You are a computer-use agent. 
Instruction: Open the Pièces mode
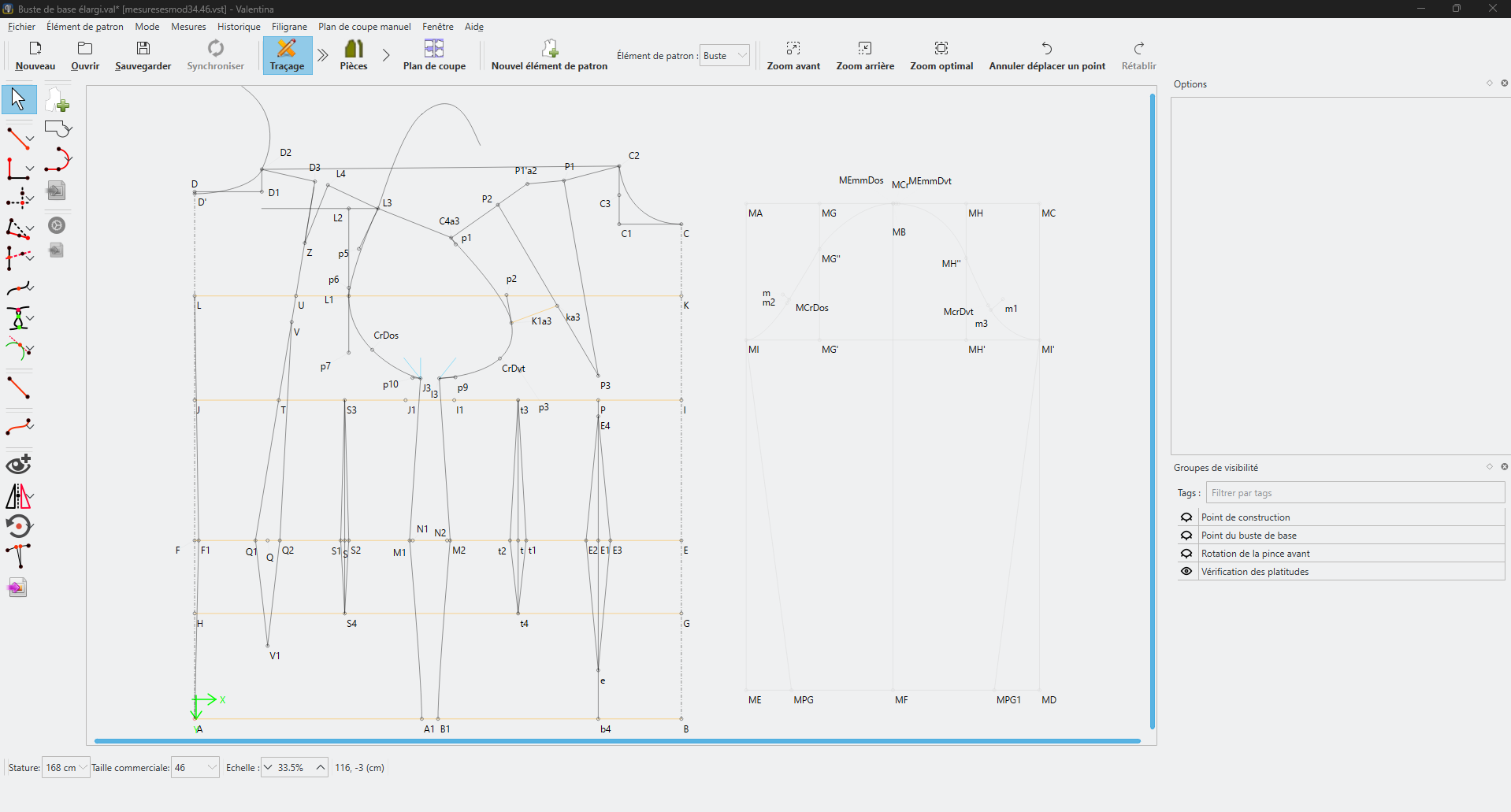click(x=354, y=55)
